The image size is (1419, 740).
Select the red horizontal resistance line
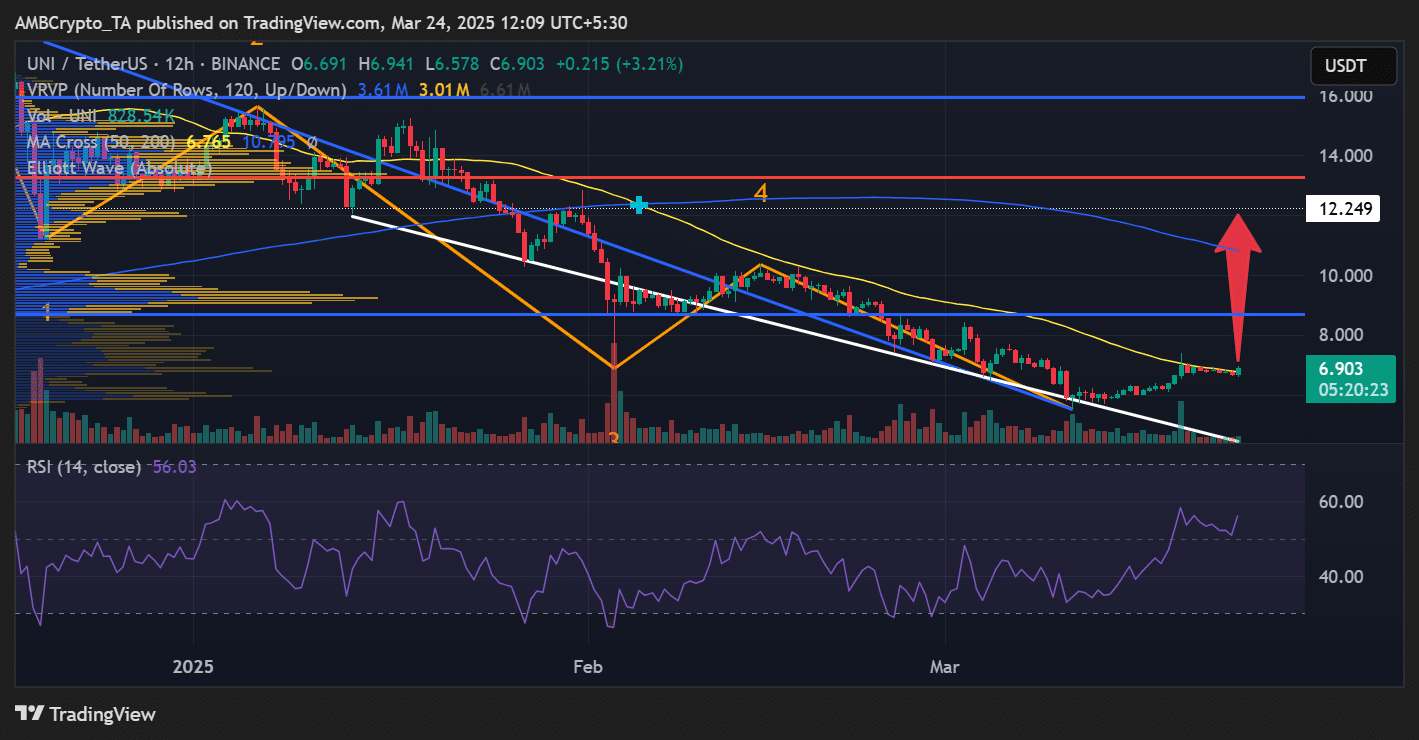[800, 177]
